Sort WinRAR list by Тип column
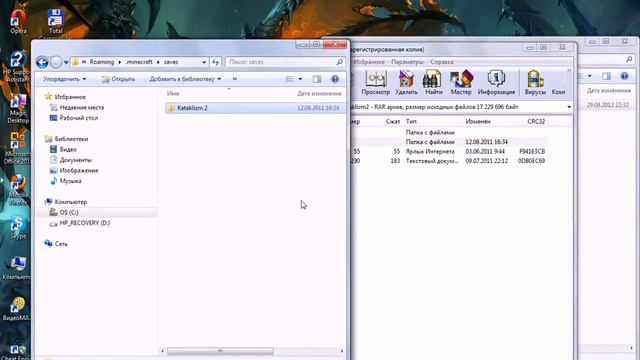Viewport: 640px width, 360px height. (411, 122)
